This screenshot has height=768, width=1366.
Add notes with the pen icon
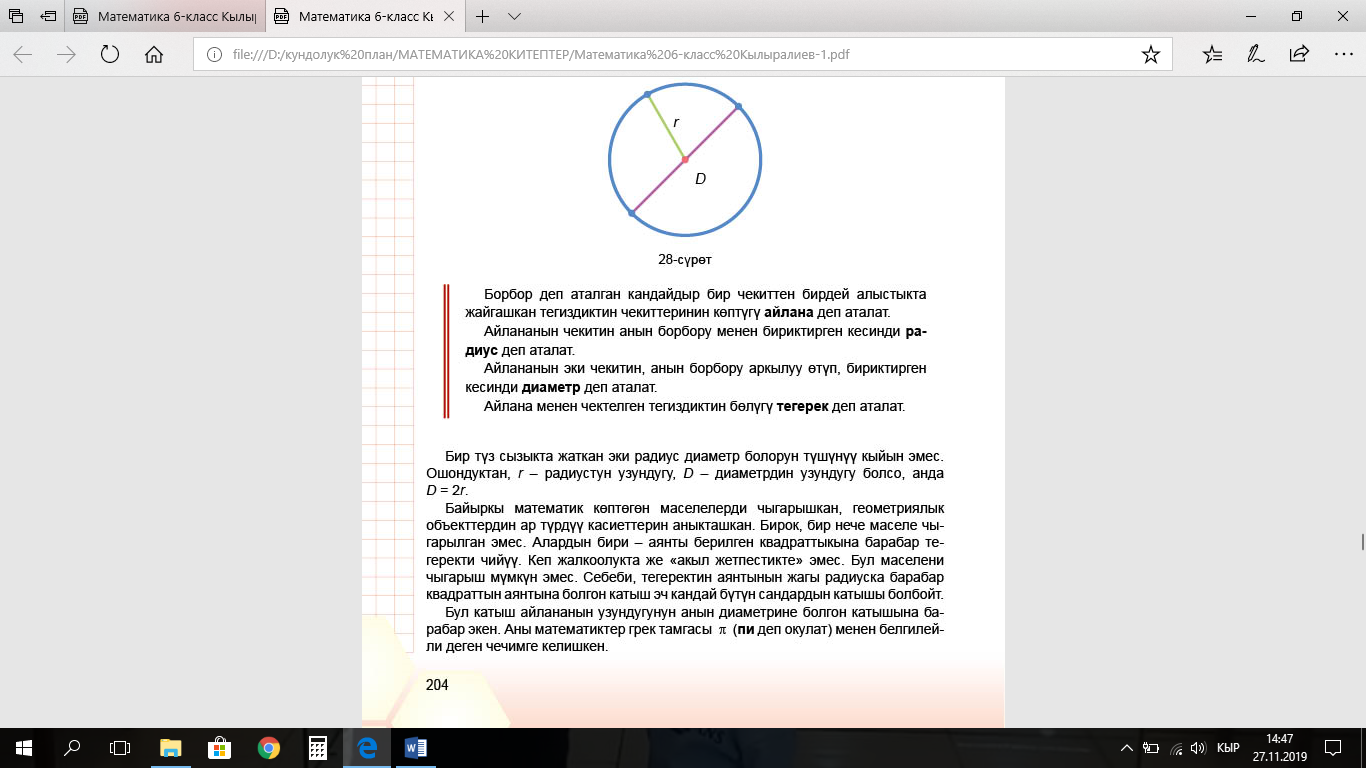click(1255, 54)
